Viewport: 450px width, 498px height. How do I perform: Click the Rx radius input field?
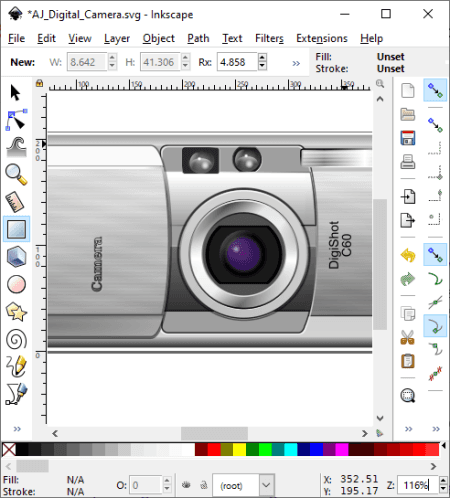237,62
